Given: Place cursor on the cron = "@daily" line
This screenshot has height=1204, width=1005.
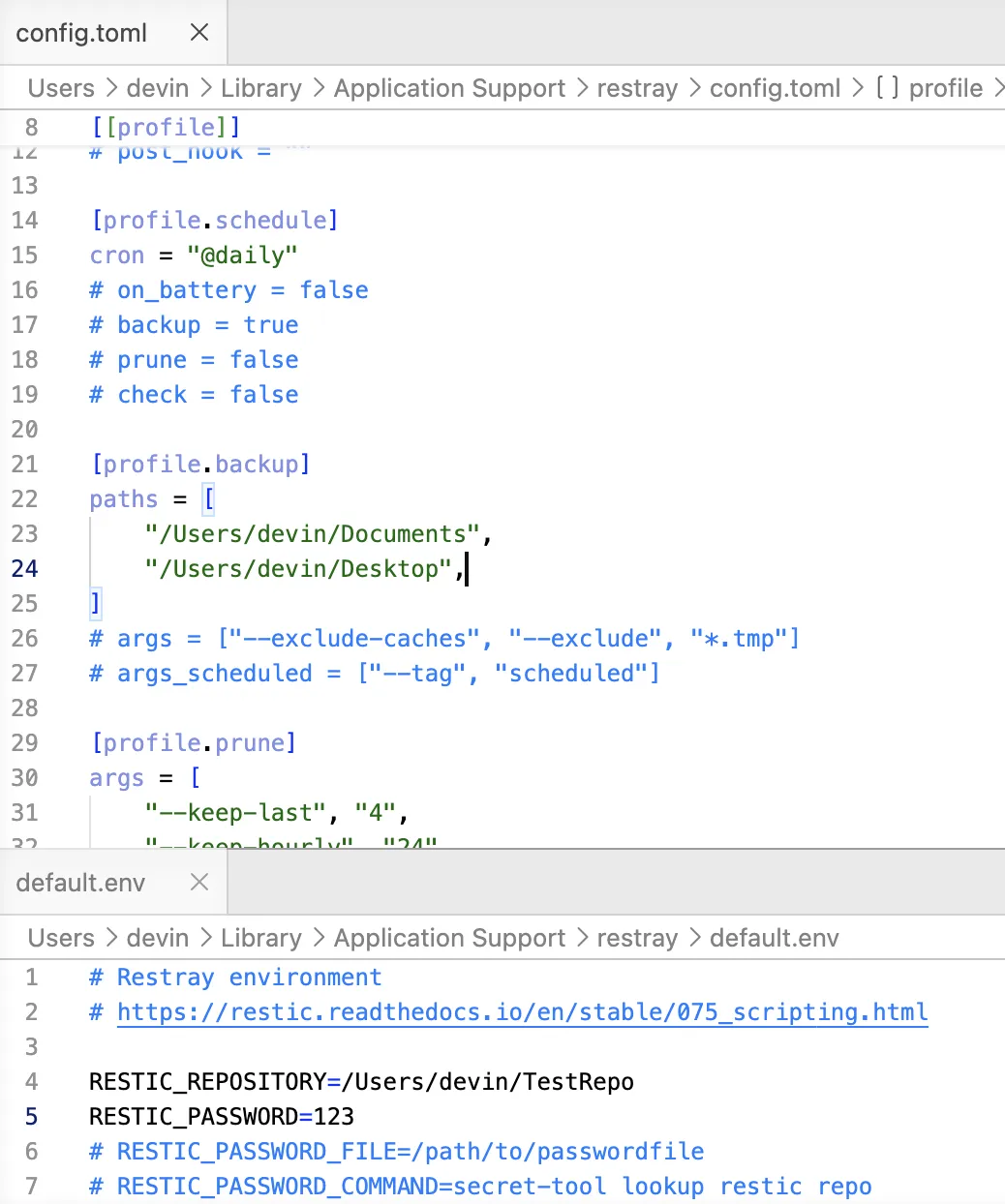Looking at the screenshot, I should point(194,256).
